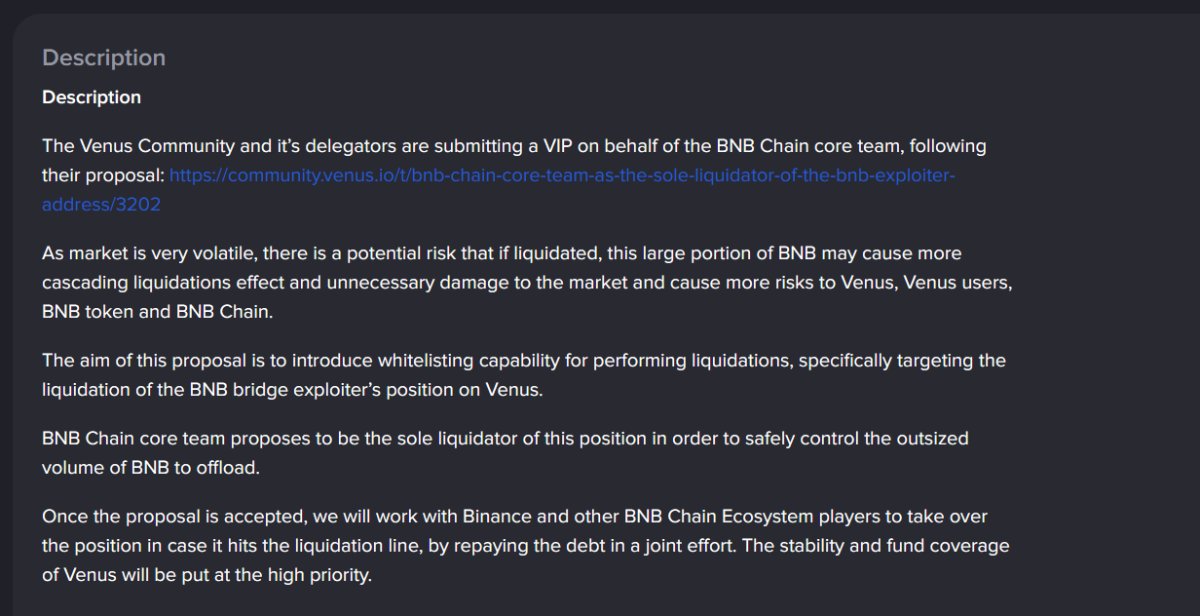Viewport: 1200px width, 616px height.
Task: Click the paragraph starting 'As market is very volatile'
Action: tap(527, 283)
